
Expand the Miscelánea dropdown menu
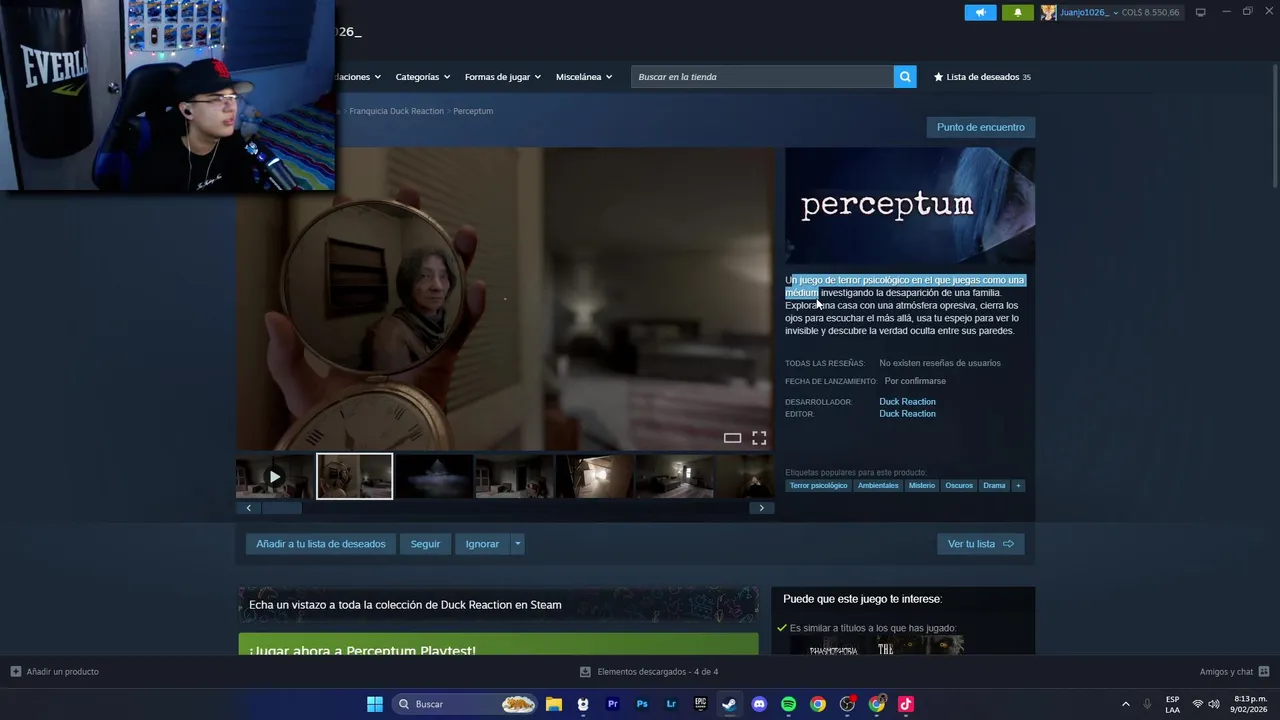click(584, 77)
